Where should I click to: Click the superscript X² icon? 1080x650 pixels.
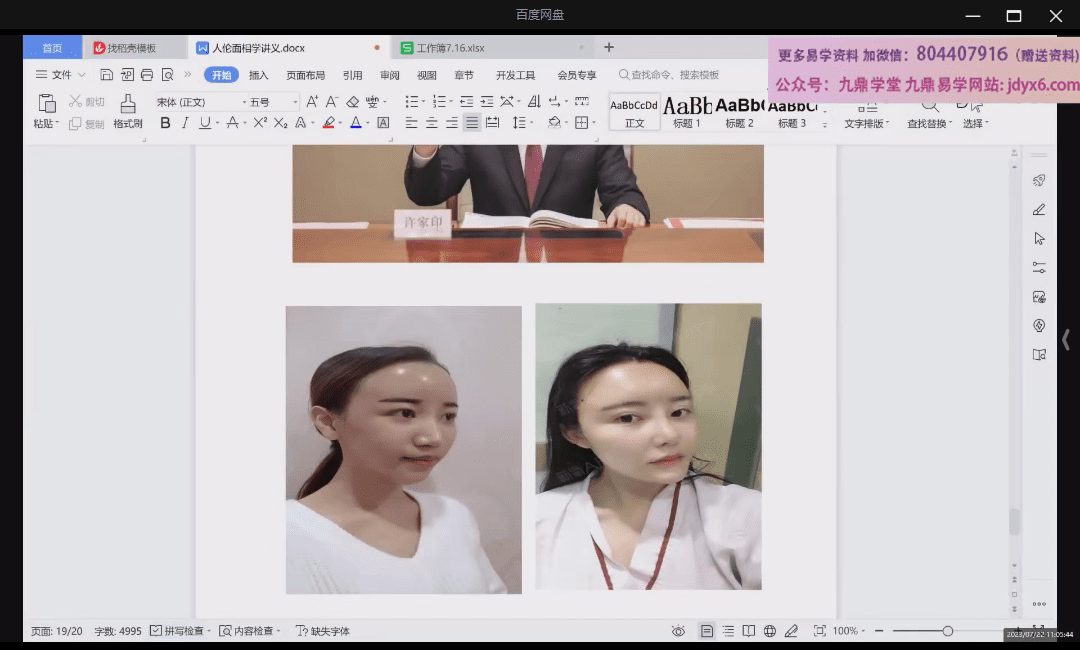pos(260,123)
